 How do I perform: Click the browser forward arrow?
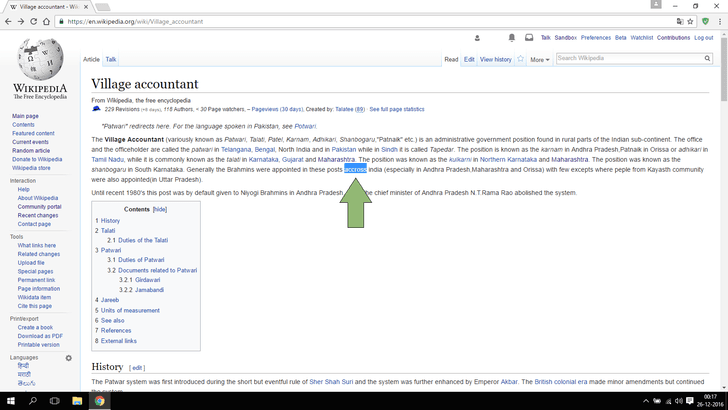pos(21,21)
